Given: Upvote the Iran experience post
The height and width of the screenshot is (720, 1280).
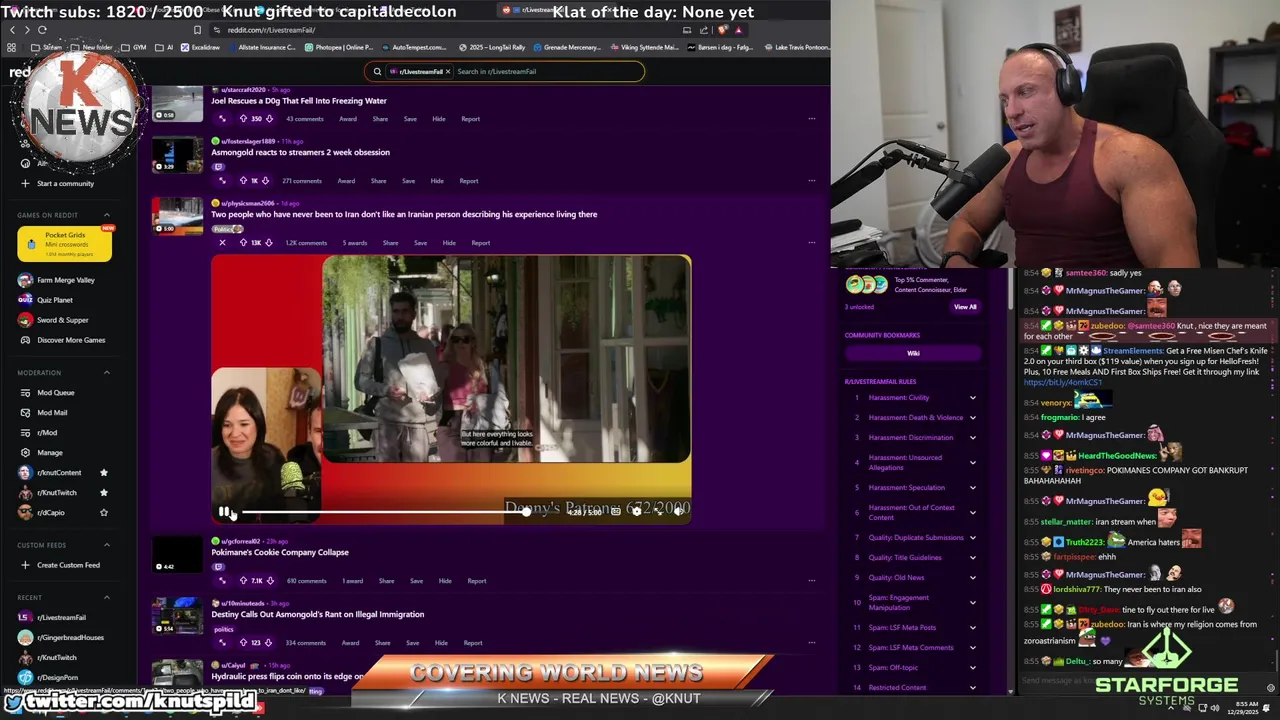Looking at the screenshot, I should [243, 243].
